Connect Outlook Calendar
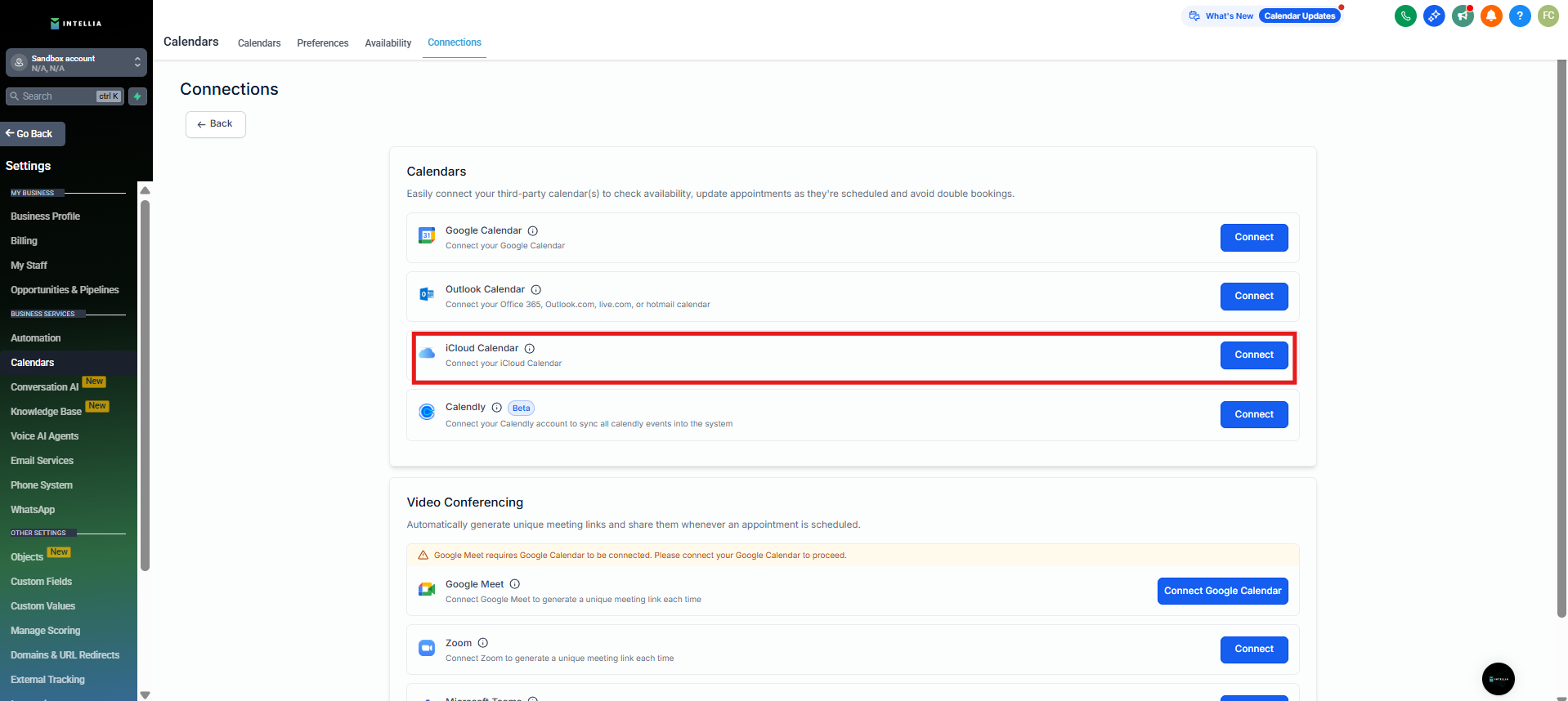 coord(1254,297)
